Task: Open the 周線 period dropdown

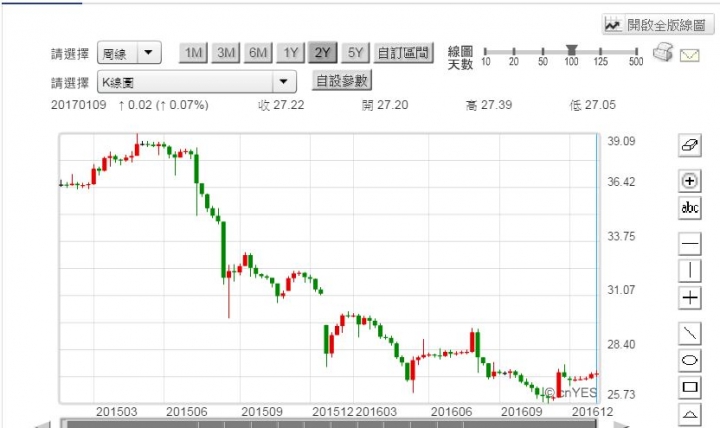Action: coord(129,53)
